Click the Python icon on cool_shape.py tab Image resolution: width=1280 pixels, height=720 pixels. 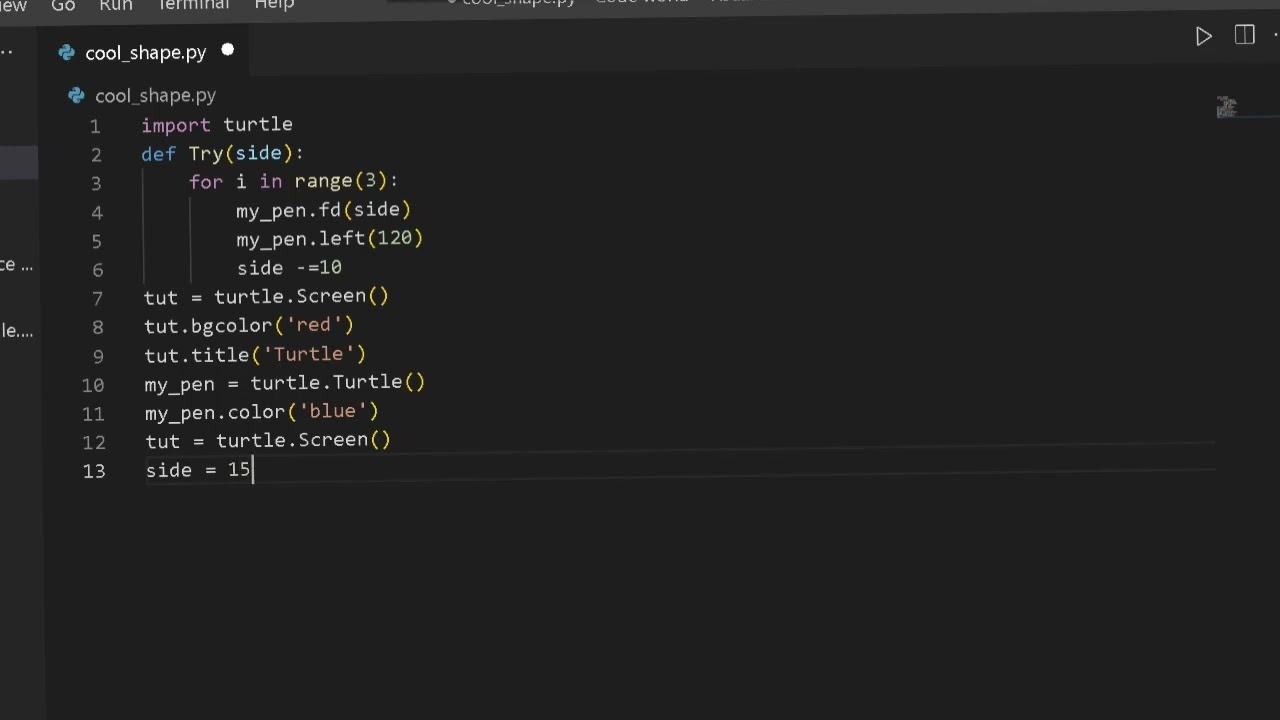coord(67,53)
